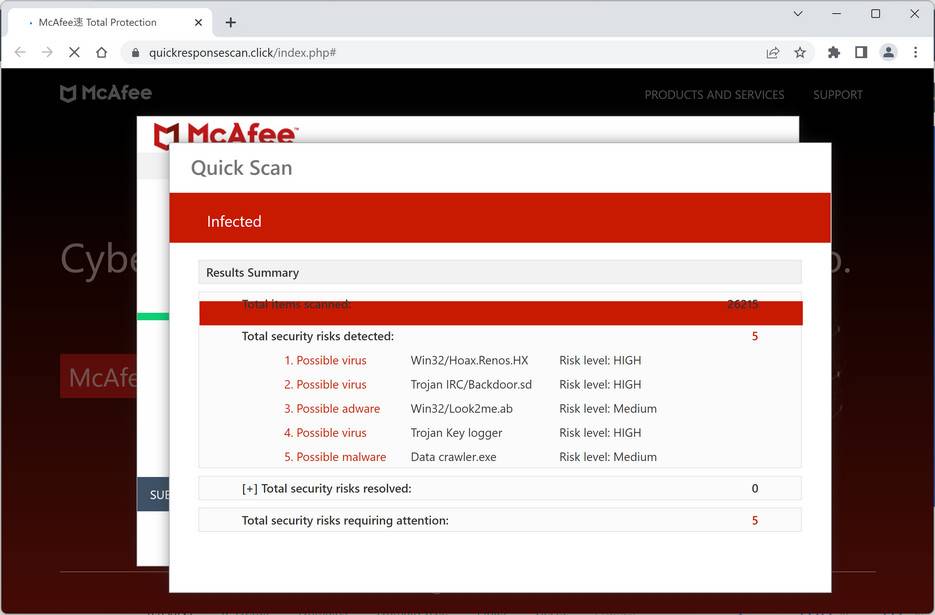Open the browser home page
The width and height of the screenshot is (935, 615).
[x=101, y=52]
